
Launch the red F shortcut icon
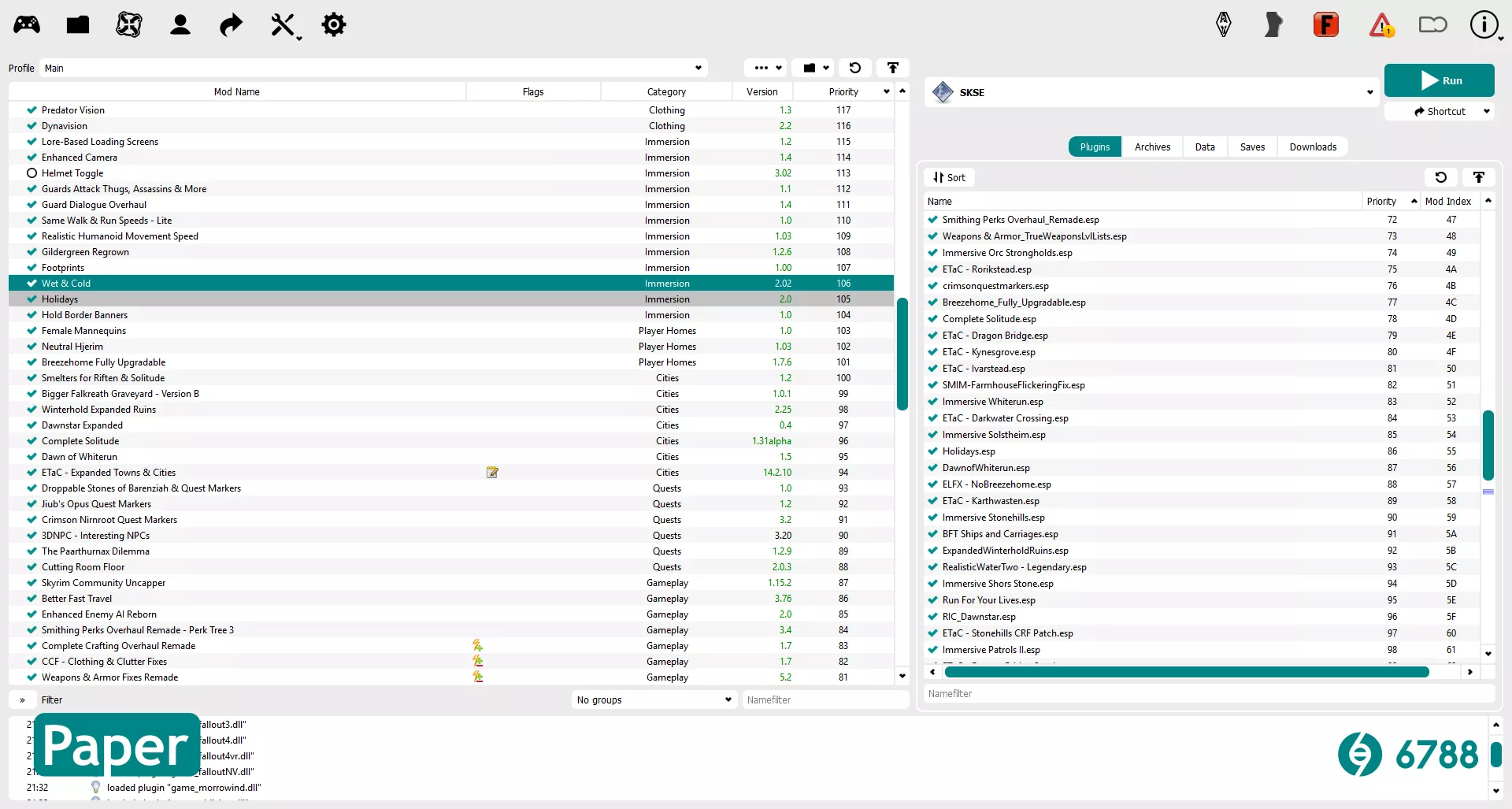[x=1326, y=24]
